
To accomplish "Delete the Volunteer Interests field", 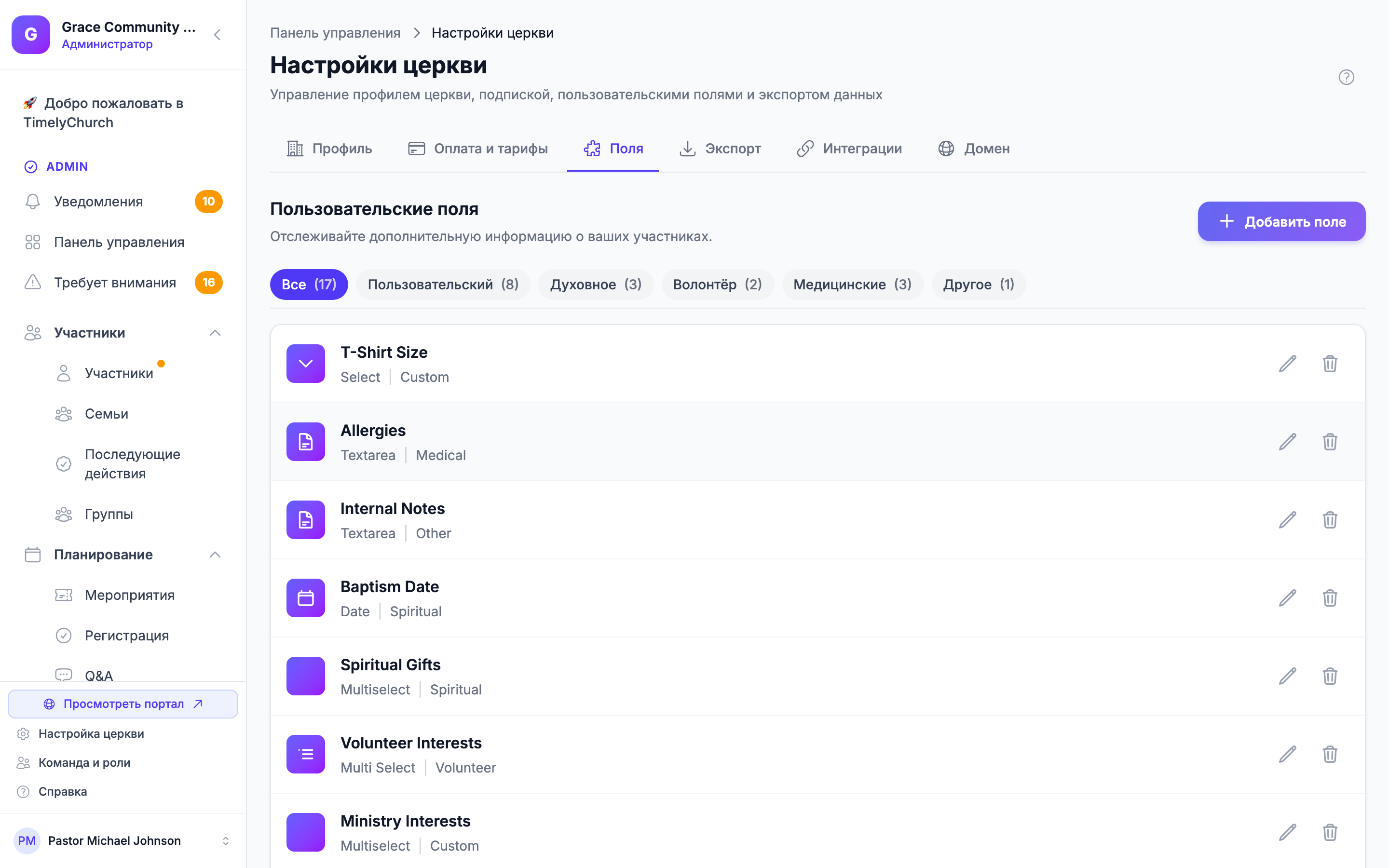I will [x=1330, y=754].
